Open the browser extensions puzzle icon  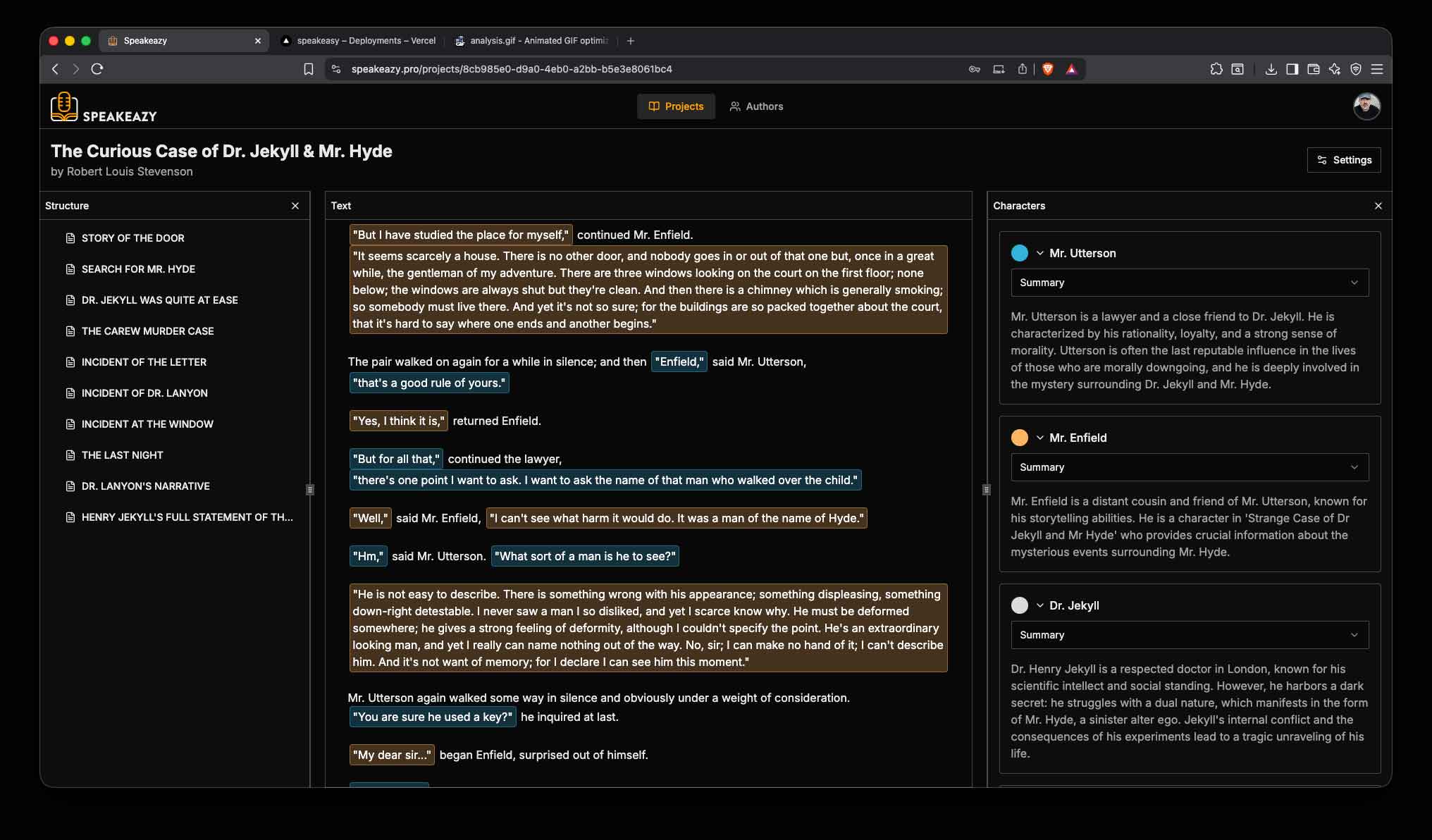[x=1216, y=69]
